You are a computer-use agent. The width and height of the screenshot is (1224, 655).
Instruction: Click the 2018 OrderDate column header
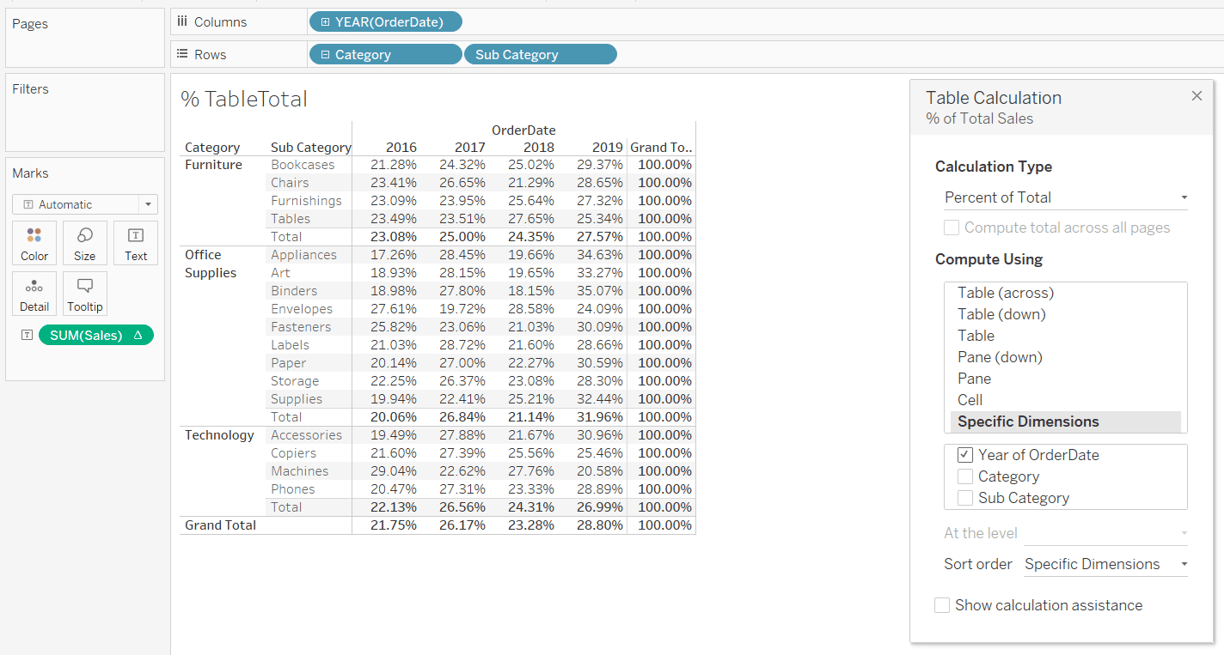pos(538,147)
